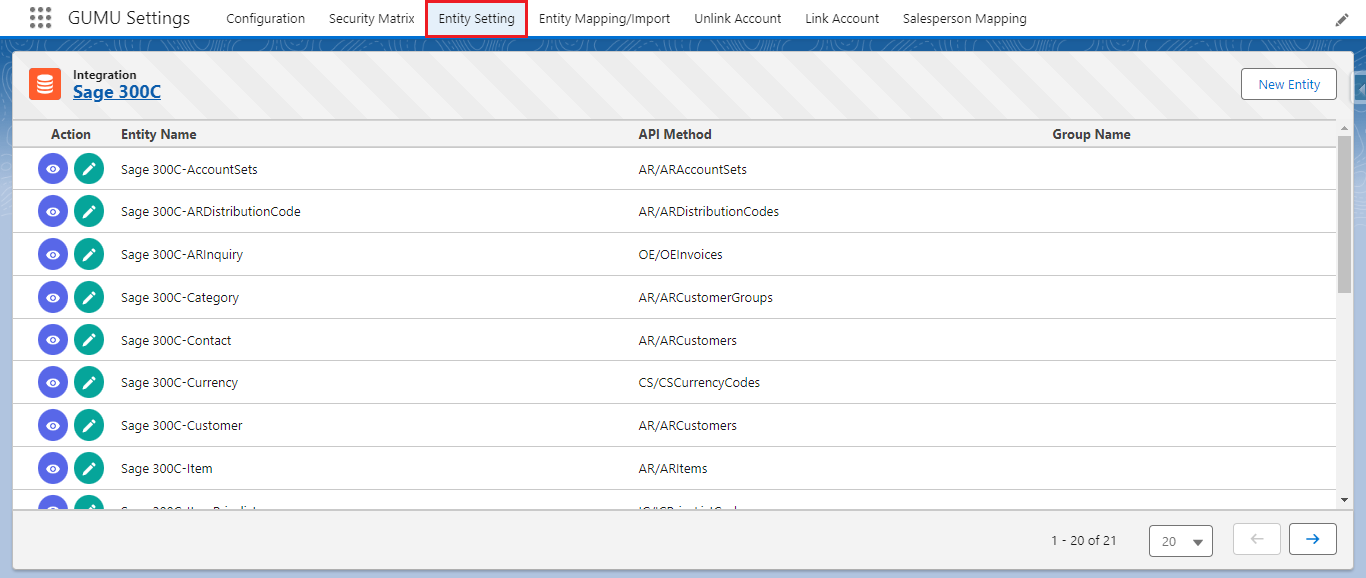Click the eye icon for Sage 300C-Customer
Viewport: 1366px width, 578px height.
coord(53,425)
